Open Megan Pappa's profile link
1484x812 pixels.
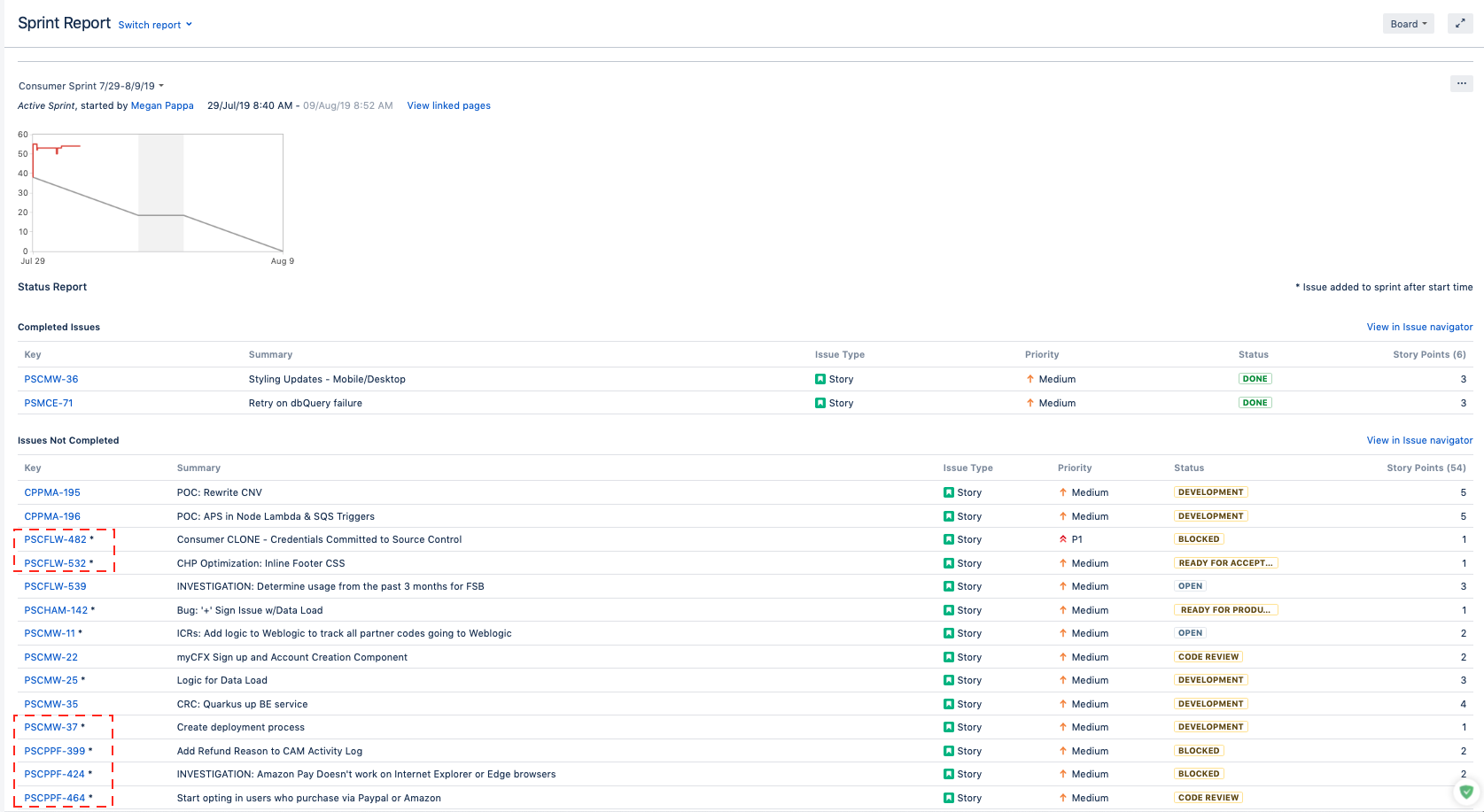coord(162,105)
